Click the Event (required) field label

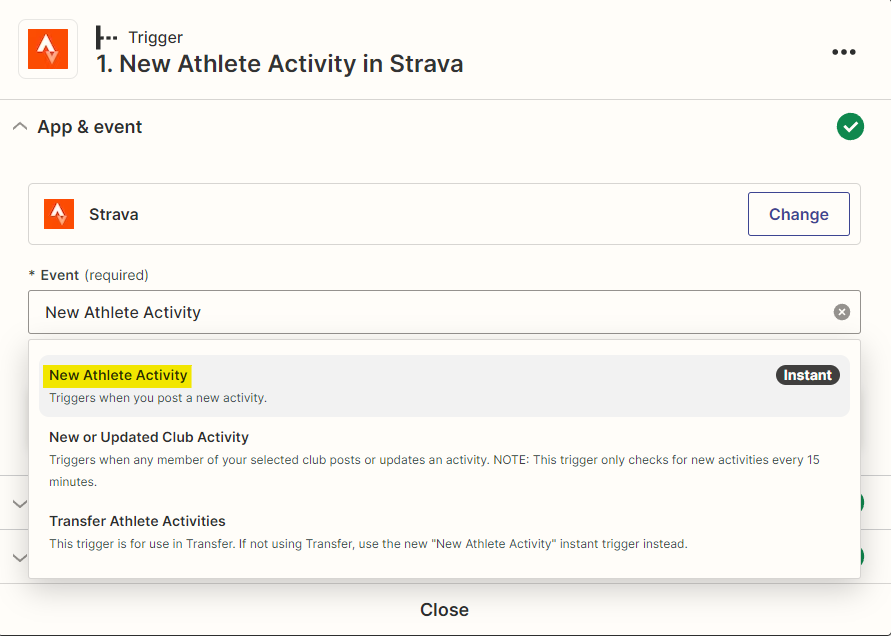point(89,275)
